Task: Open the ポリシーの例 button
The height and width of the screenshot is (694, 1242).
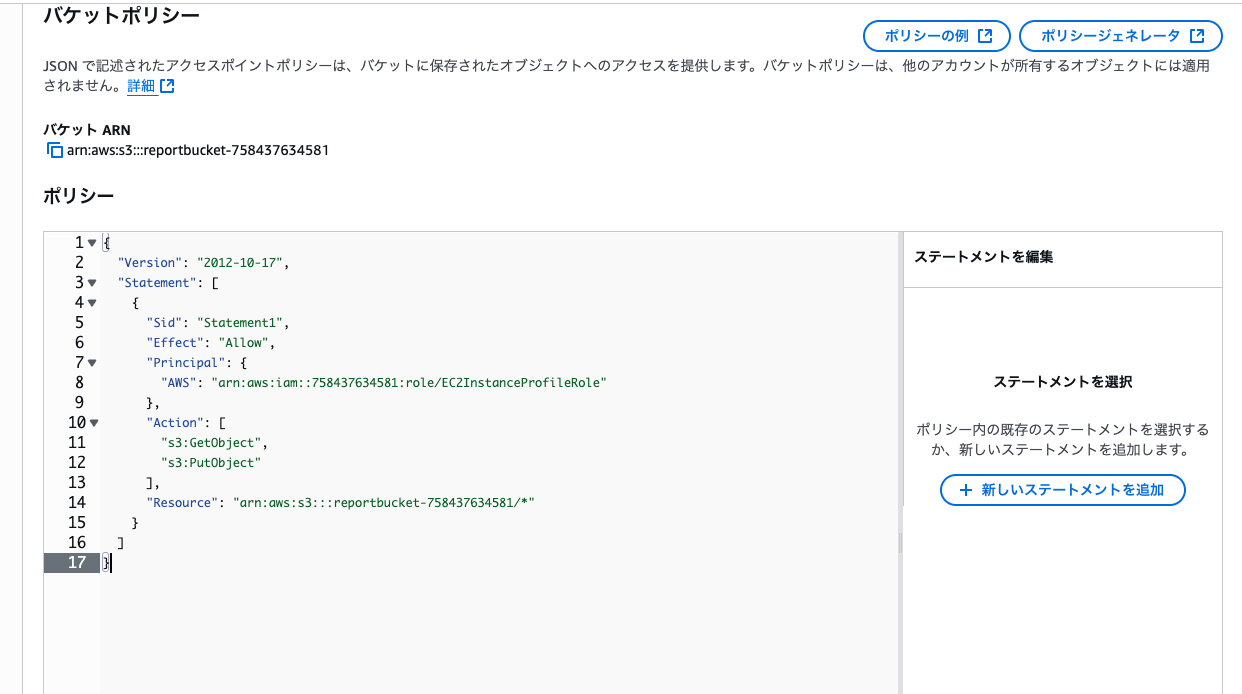Action: point(937,36)
